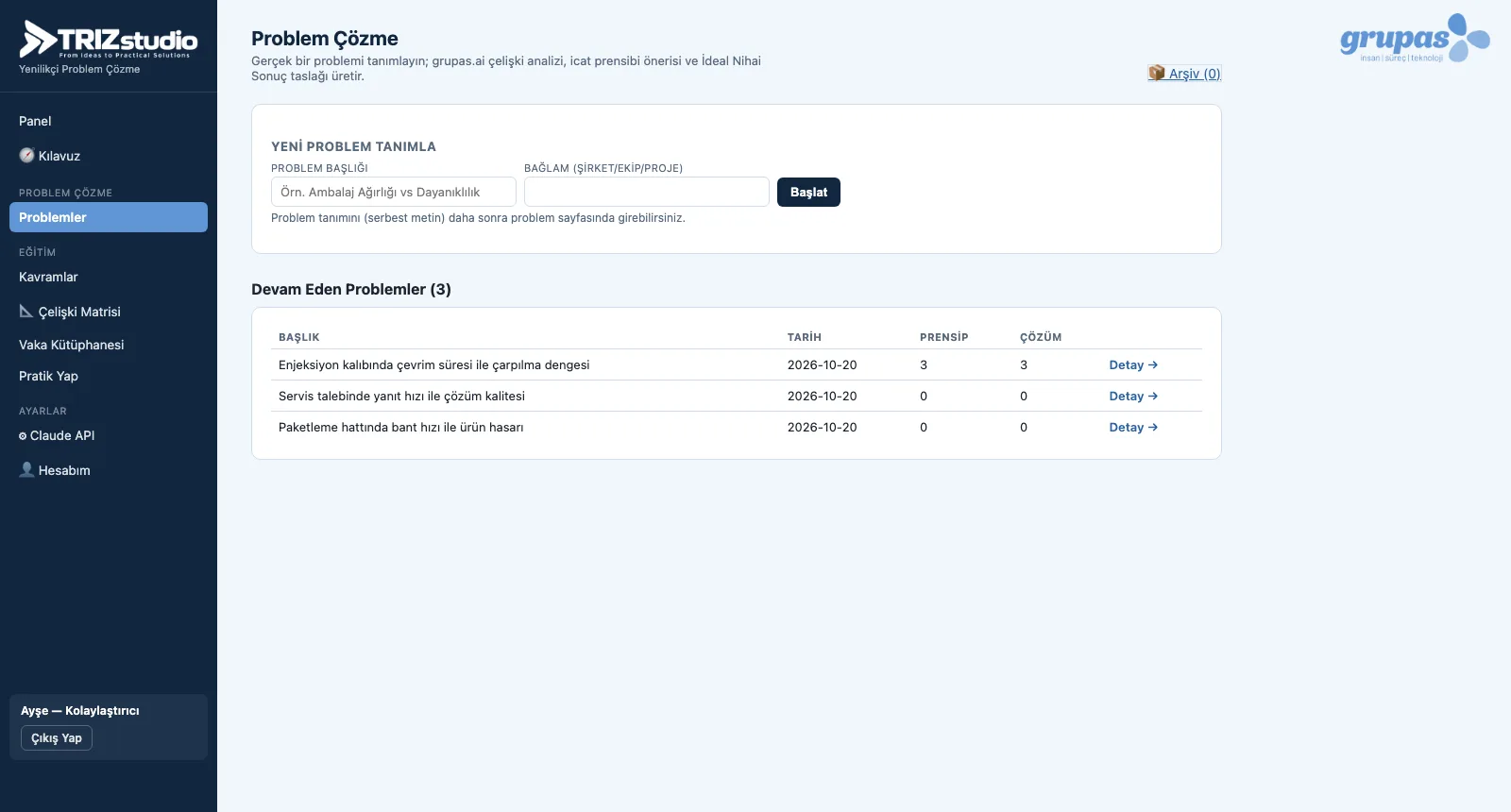1511x812 pixels.
Task: Click the Tarih column header
Action: click(805, 337)
